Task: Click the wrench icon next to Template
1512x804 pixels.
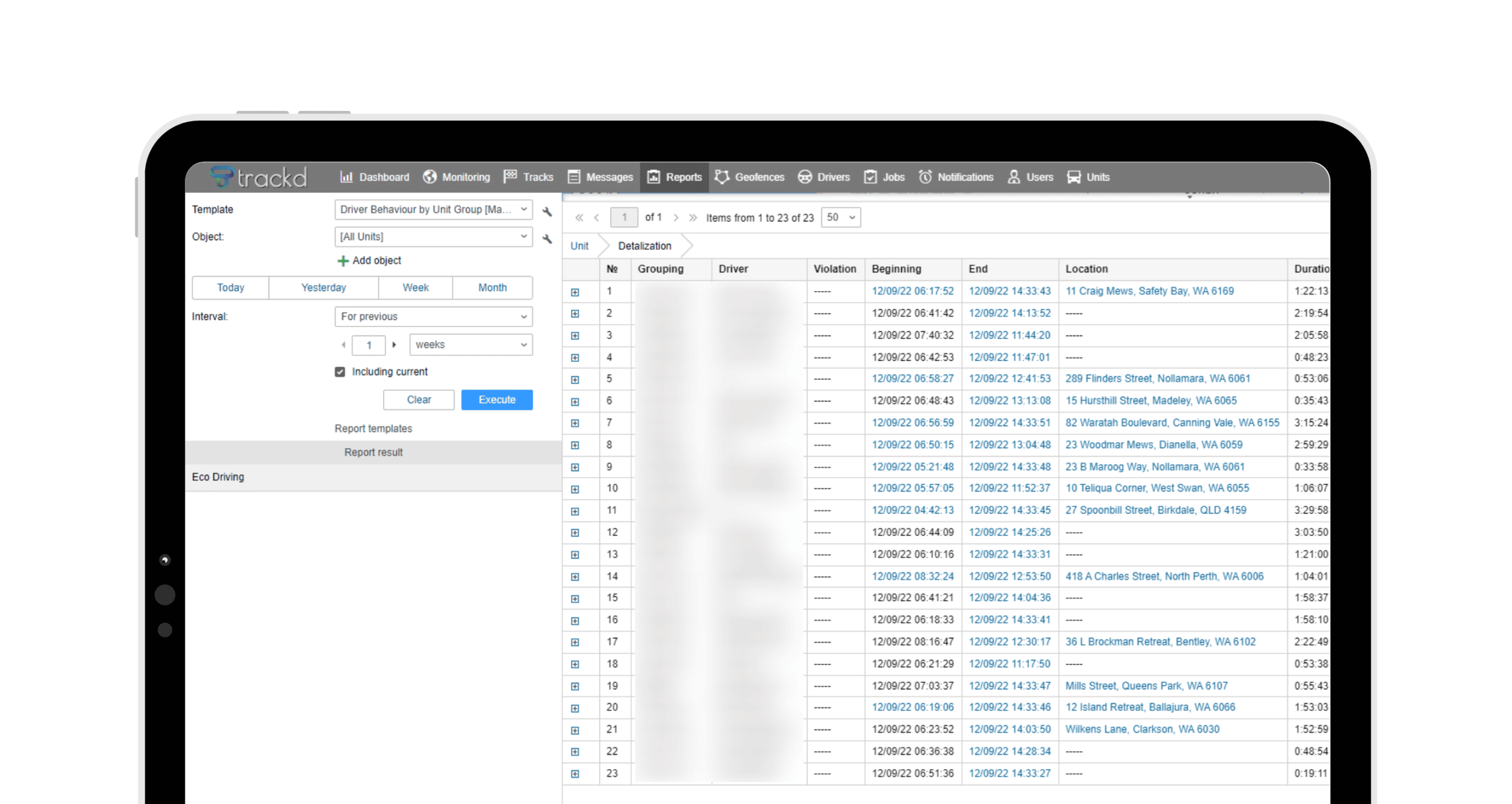Action: pyautogui.click(x=547, y=211)
